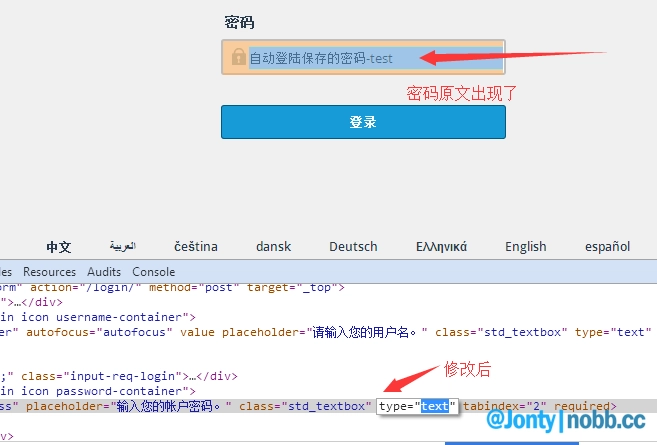Select Deutsch language link
The image size is (657, 445).
353,247
